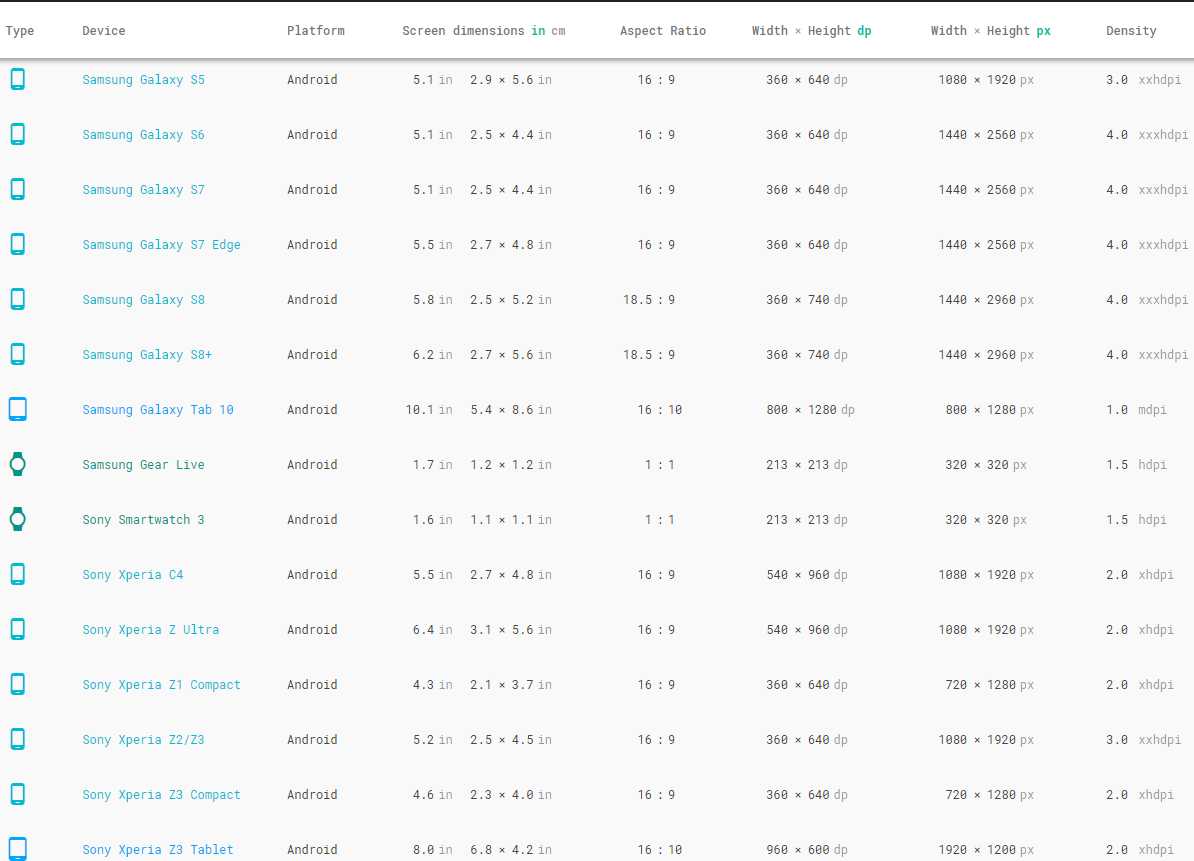Image resolution: width=1194 pixels, height=861 pixels.
Task: Open the Sony Xperia Z1 Compact link
Action: click(x=161, y=684)
